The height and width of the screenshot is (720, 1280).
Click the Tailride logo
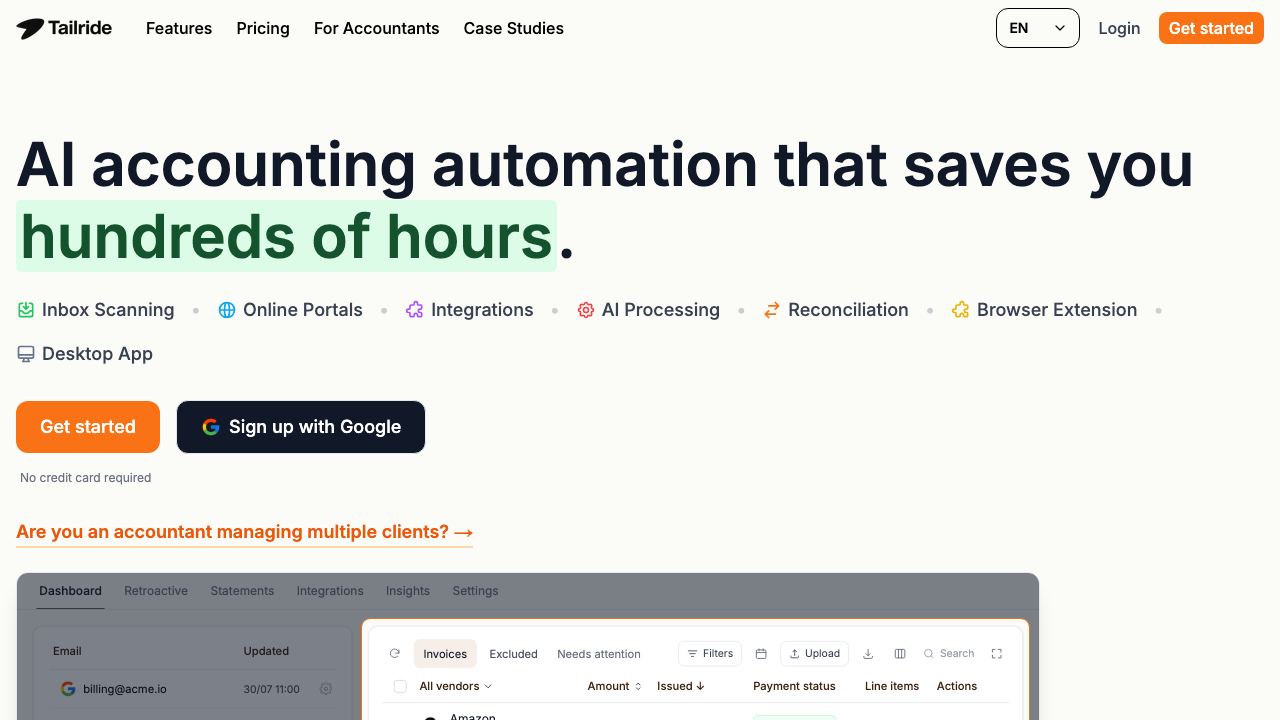(64, 28)
